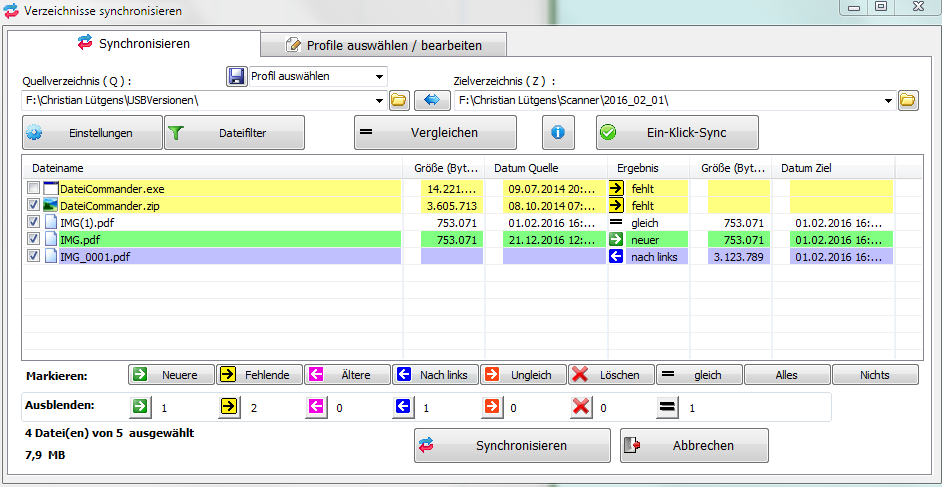
Task: Select the Synchronisieren tab
Action: pyautogui.click(x=133, y=43)
